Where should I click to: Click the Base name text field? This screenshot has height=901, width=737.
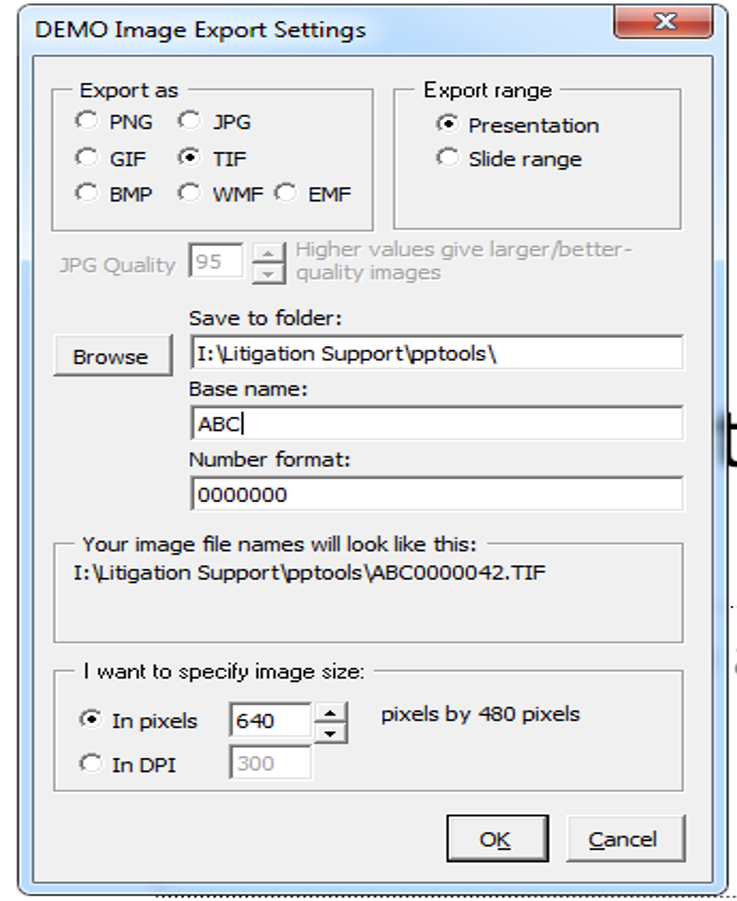point(437,423)
